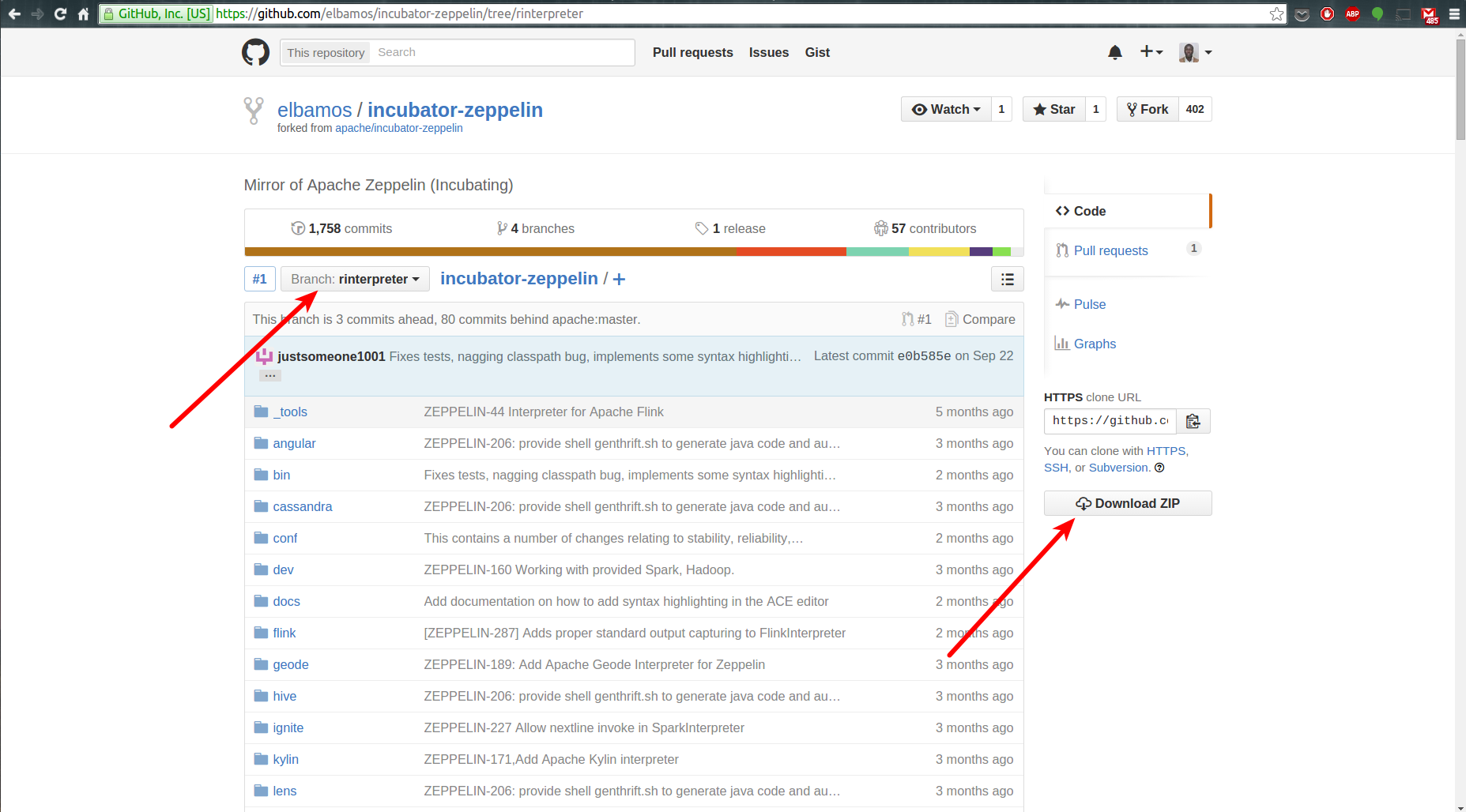
Task: Open Issues in top navigation
Action: 769,52
